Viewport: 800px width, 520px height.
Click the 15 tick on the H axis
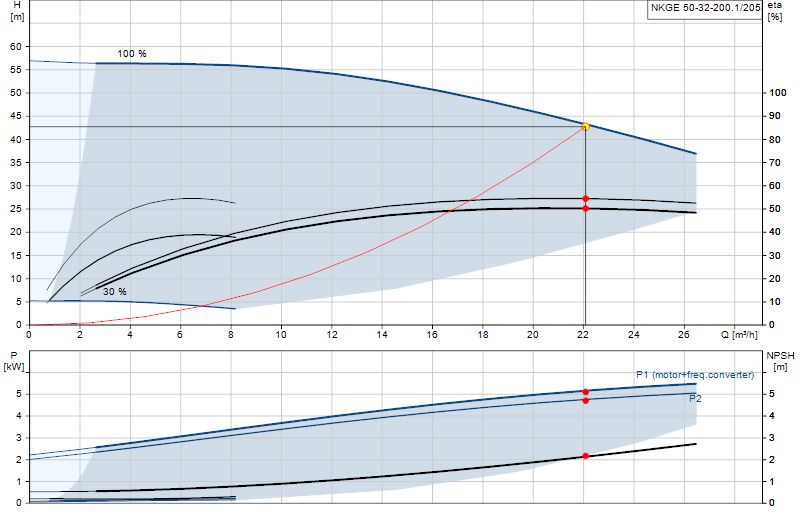coord(16,255)
